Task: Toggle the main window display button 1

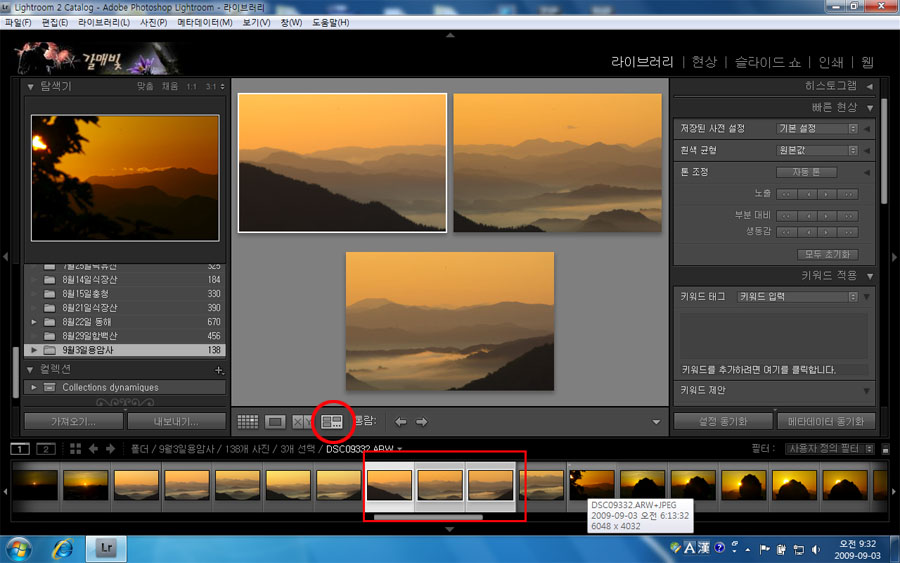Action: (20, 449)
